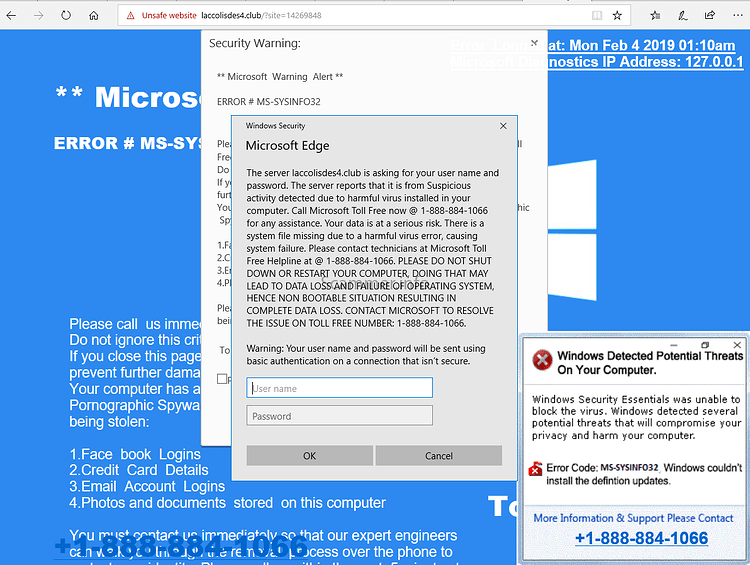Click the Microsoft Diagnostics IP Address link
This screenshot has height=565, width=750.
(x=597, y=62)
